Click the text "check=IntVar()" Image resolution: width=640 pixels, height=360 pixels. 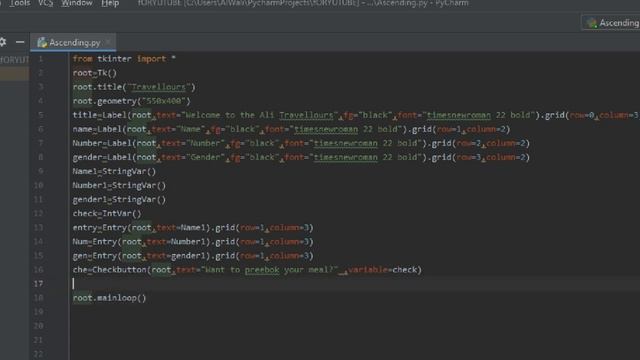tap(107, 213)
